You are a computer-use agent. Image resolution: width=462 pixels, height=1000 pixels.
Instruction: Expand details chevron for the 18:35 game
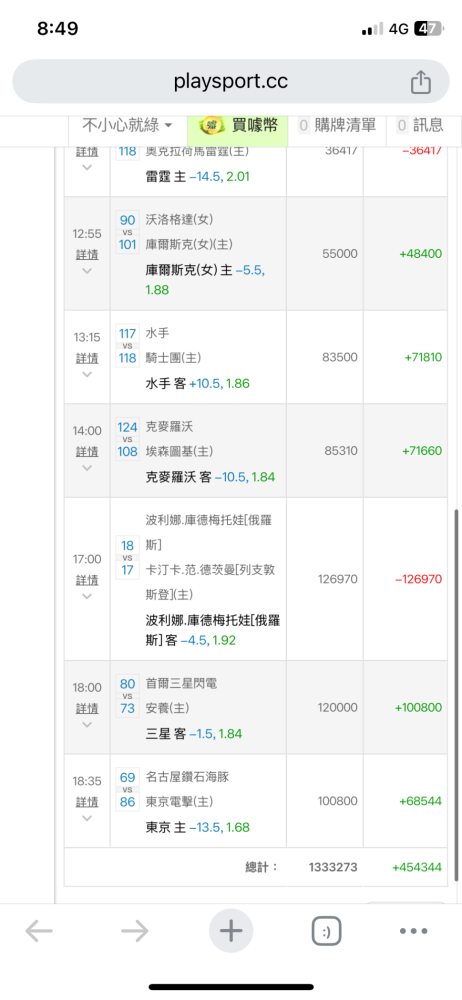[x=87, y=818]
